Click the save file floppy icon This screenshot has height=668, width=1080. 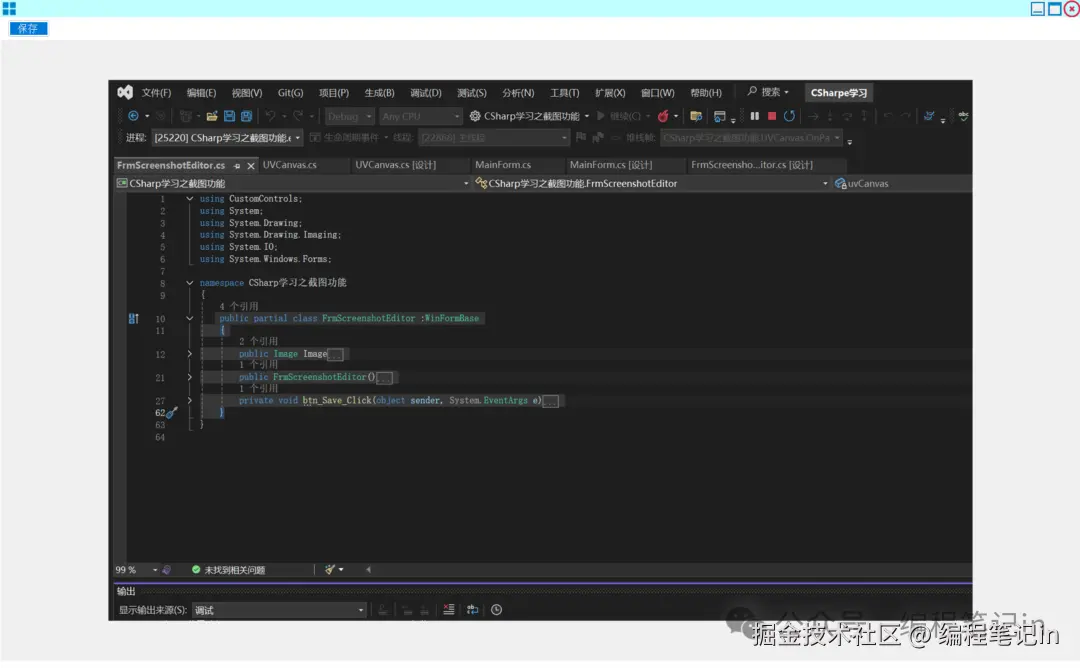click(x=229, y=116)
